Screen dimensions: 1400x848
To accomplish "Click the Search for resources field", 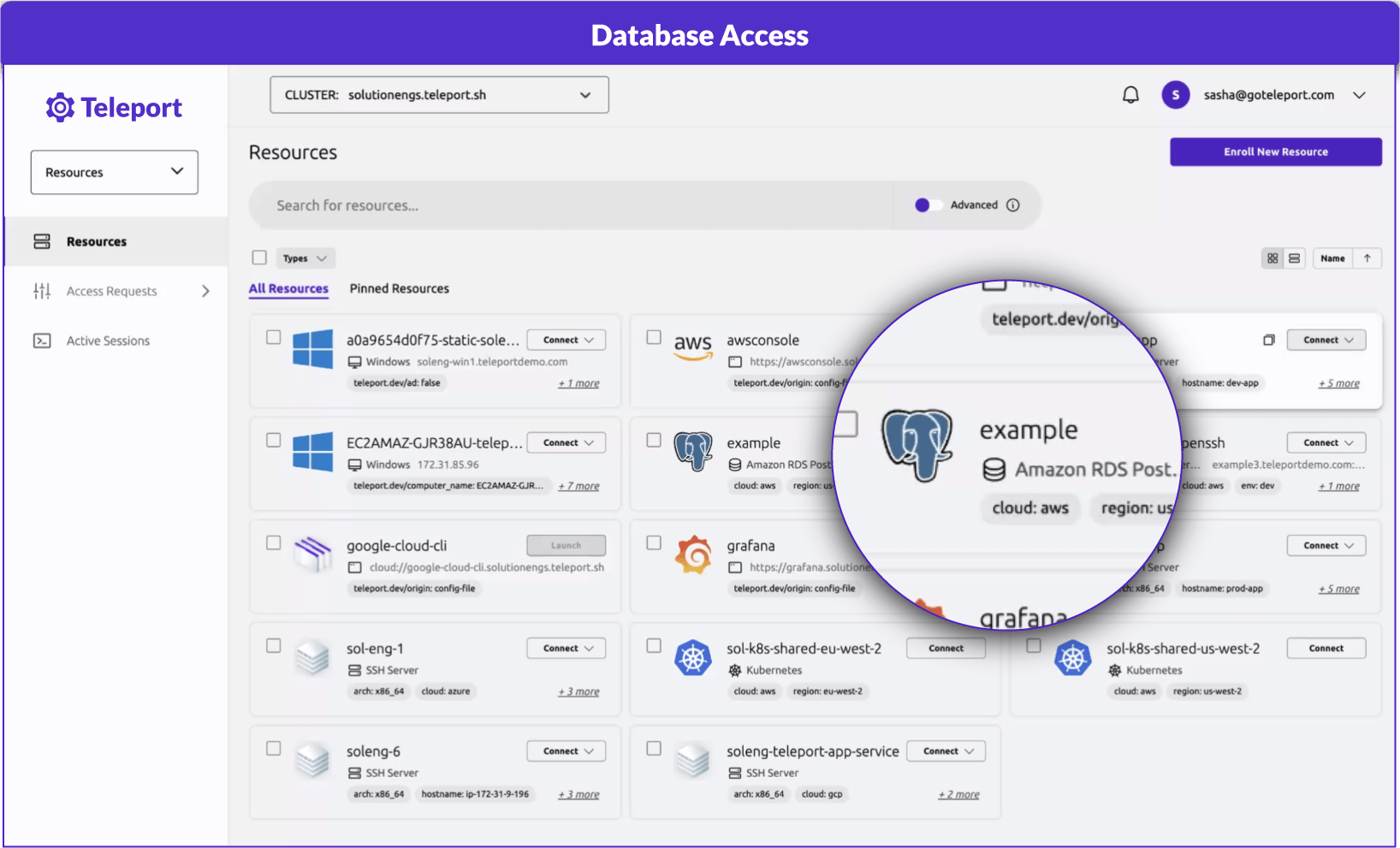I will point(573,205).
